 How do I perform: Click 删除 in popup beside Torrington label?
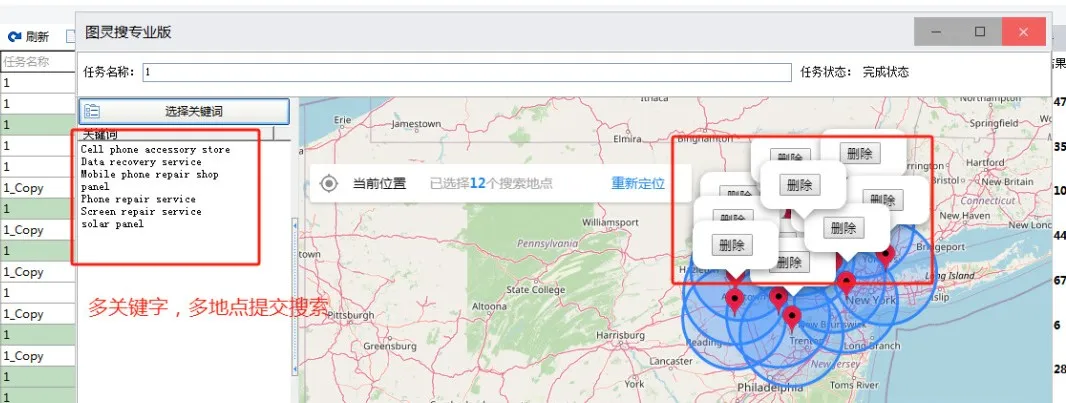(x=859, y=154)
